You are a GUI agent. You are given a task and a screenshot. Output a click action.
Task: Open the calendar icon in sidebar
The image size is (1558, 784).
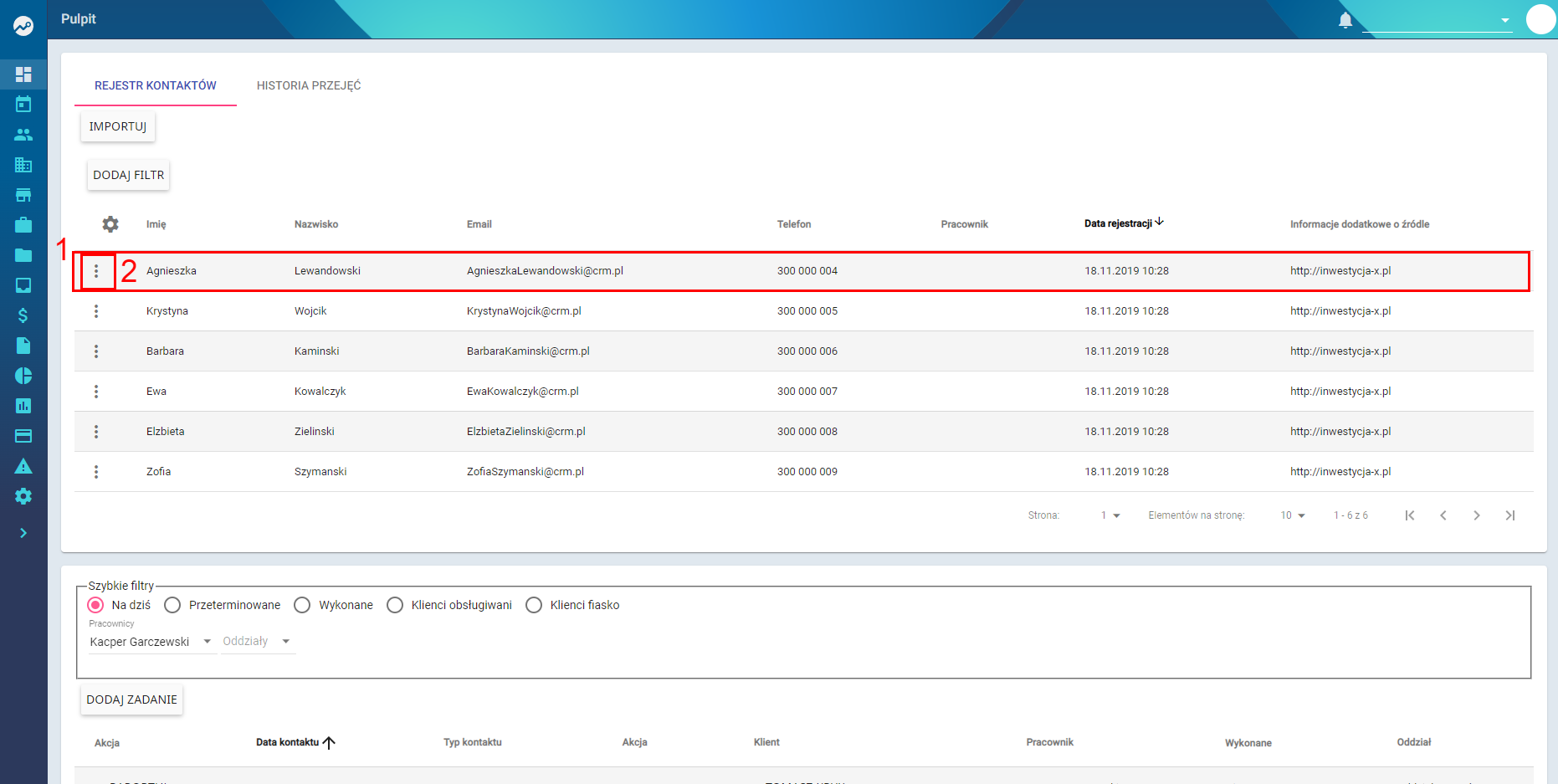[23, 105]
